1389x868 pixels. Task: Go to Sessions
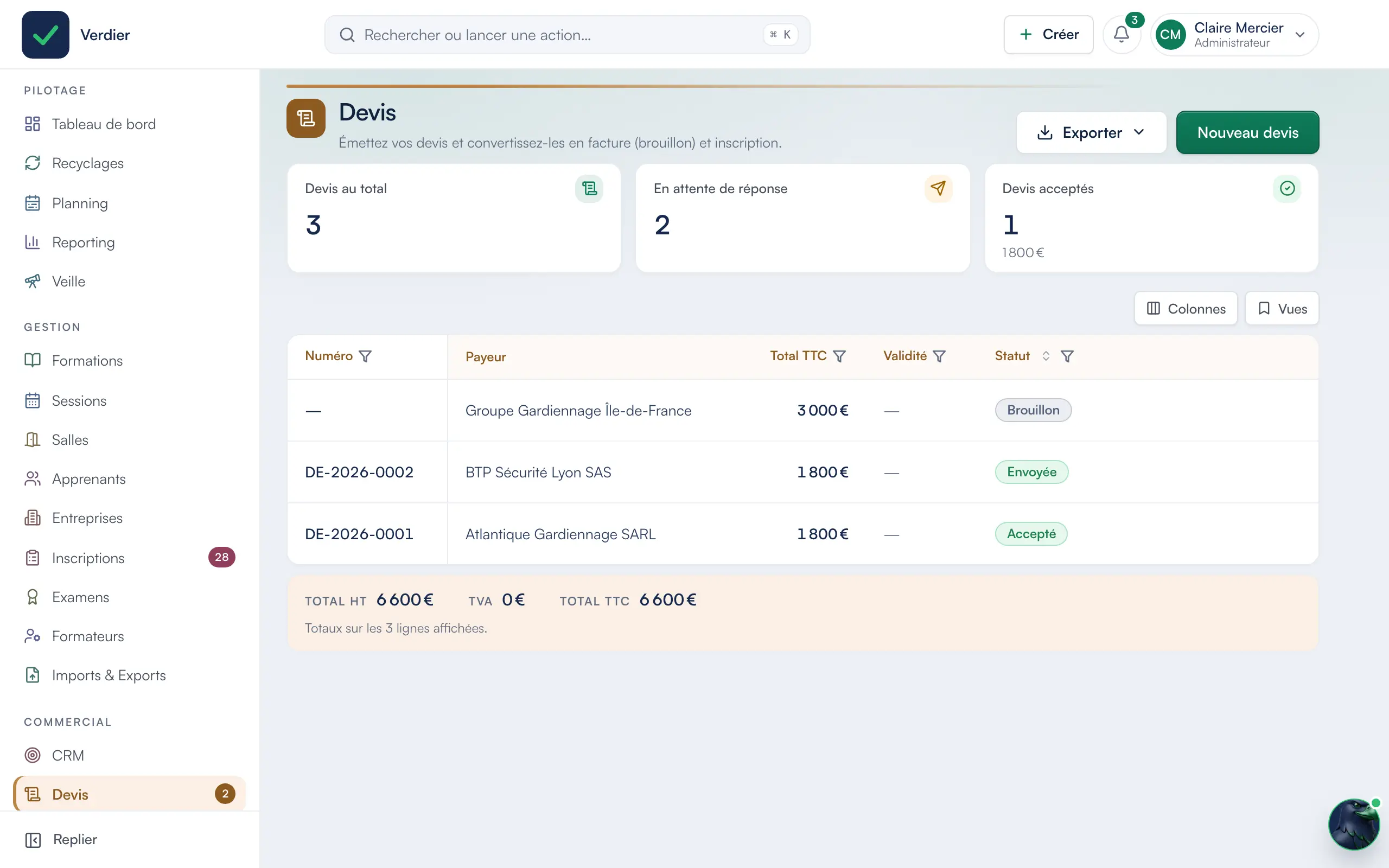click(130, 401)
